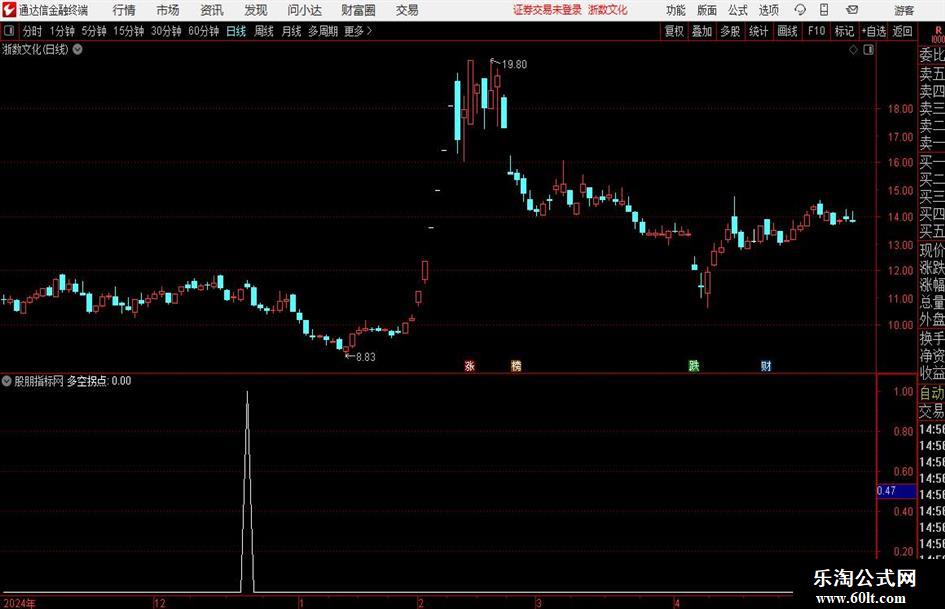
Task: Switch to 15分钟 period
Action: point(129,31)
